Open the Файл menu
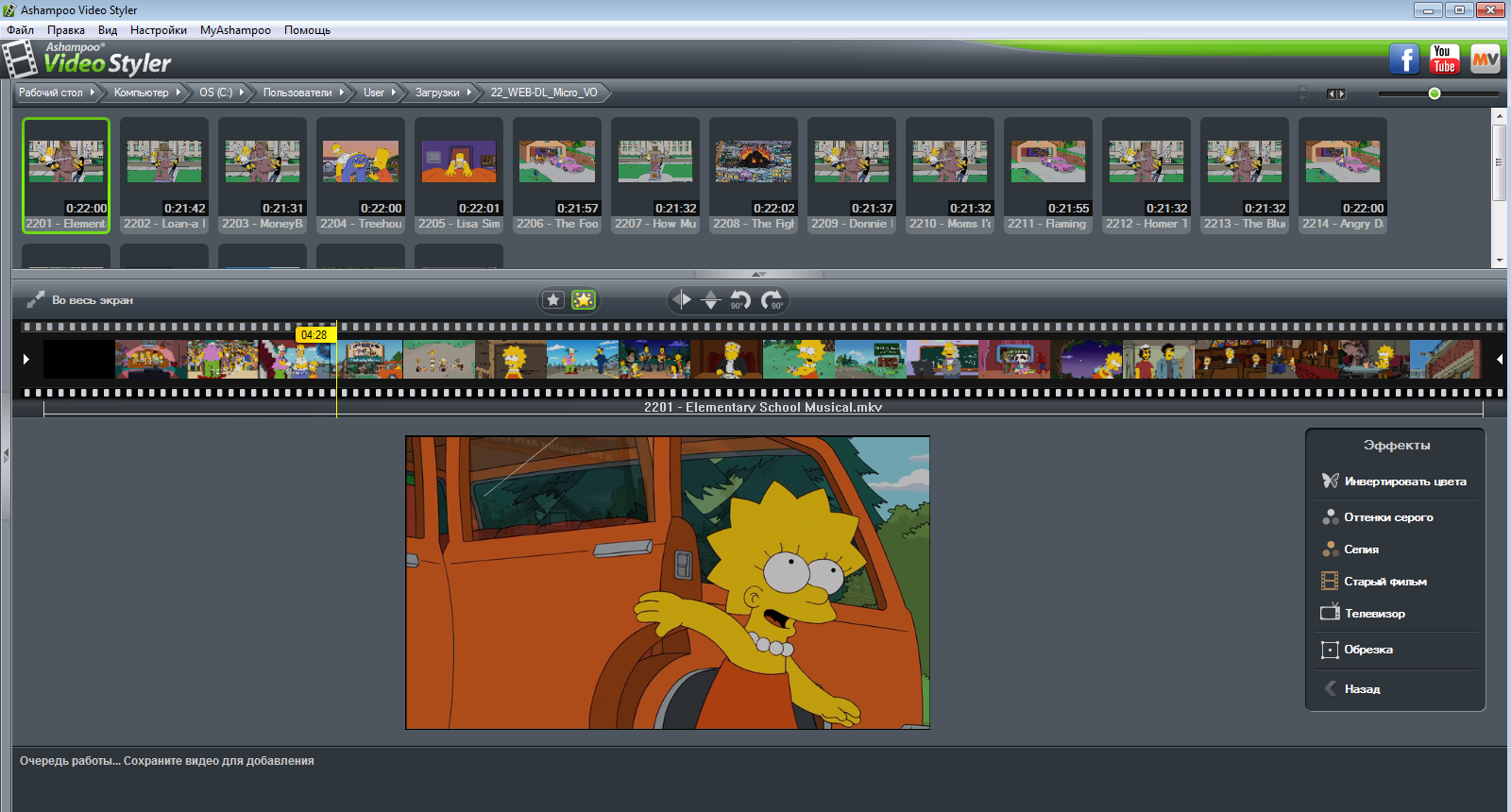 (21, 30)
